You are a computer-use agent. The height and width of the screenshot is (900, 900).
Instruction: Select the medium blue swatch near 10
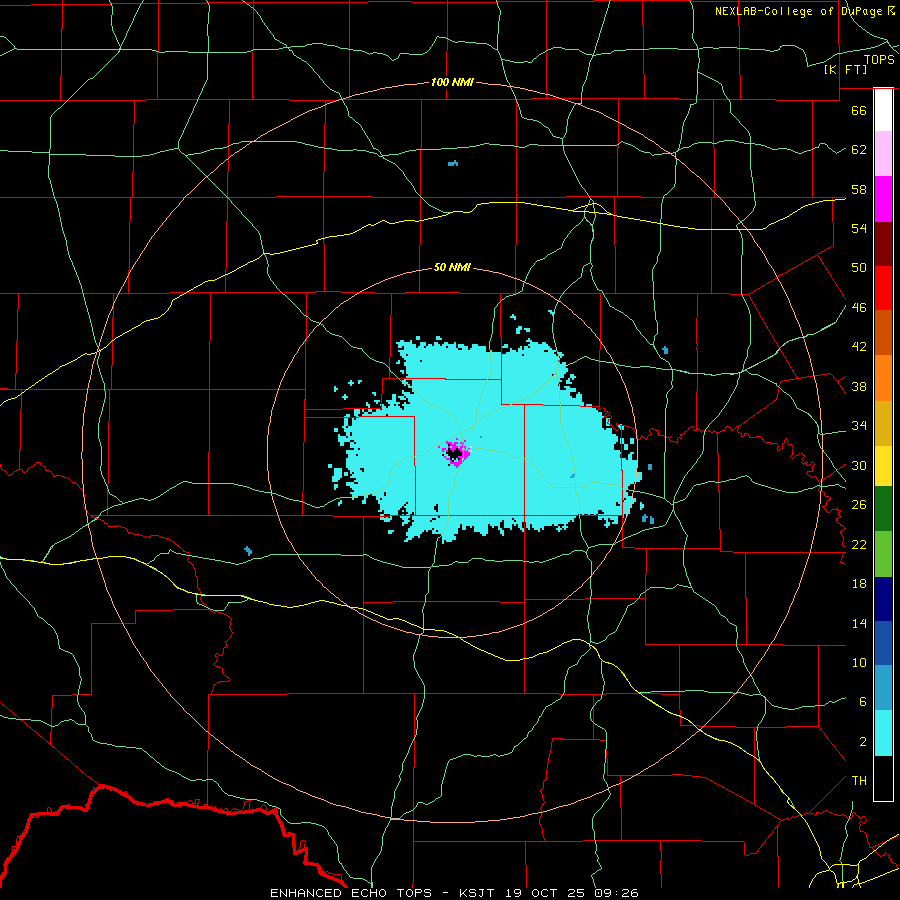(x=883, y=643)
